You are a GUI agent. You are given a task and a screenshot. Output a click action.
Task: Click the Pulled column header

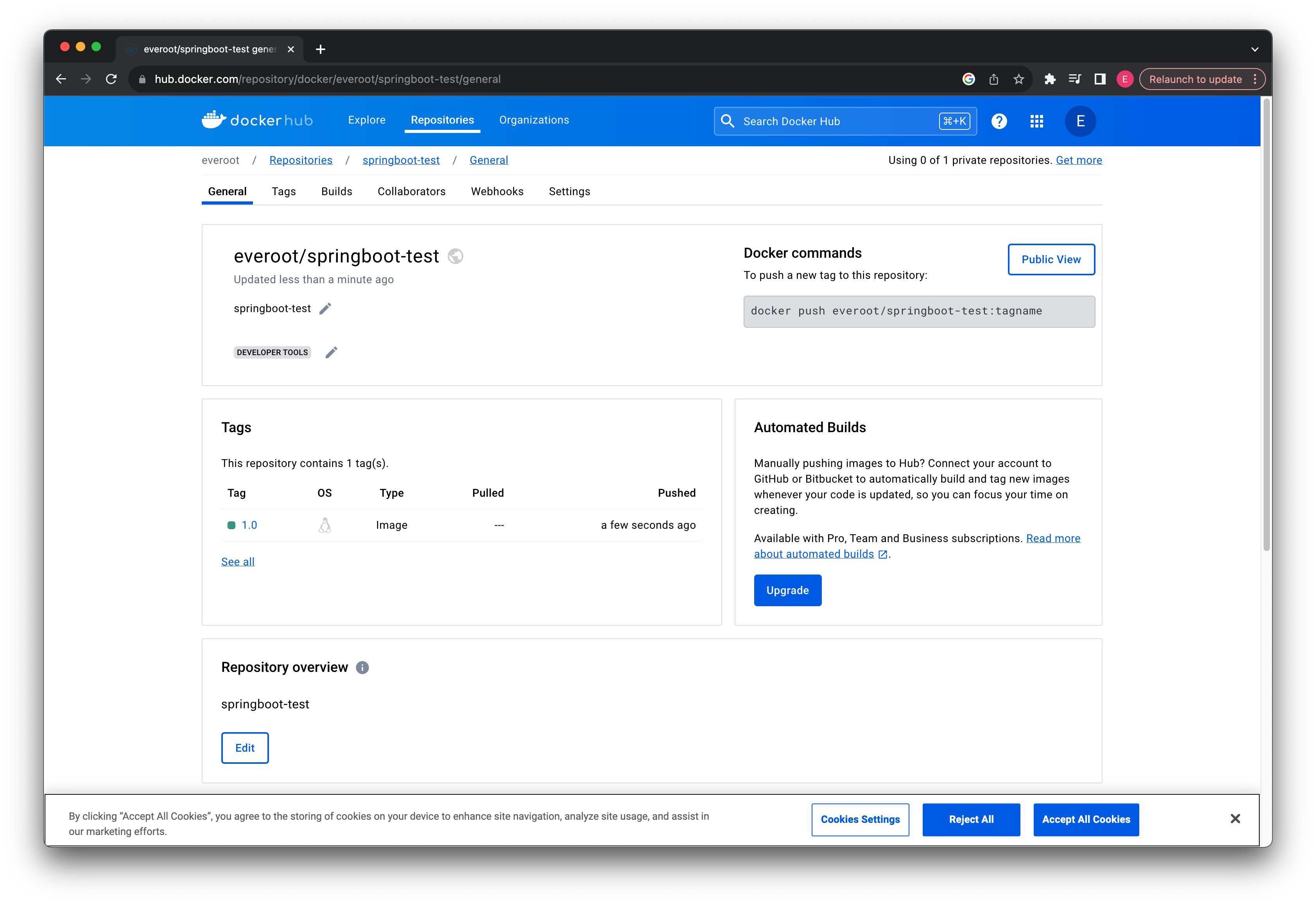pos(488,493)
